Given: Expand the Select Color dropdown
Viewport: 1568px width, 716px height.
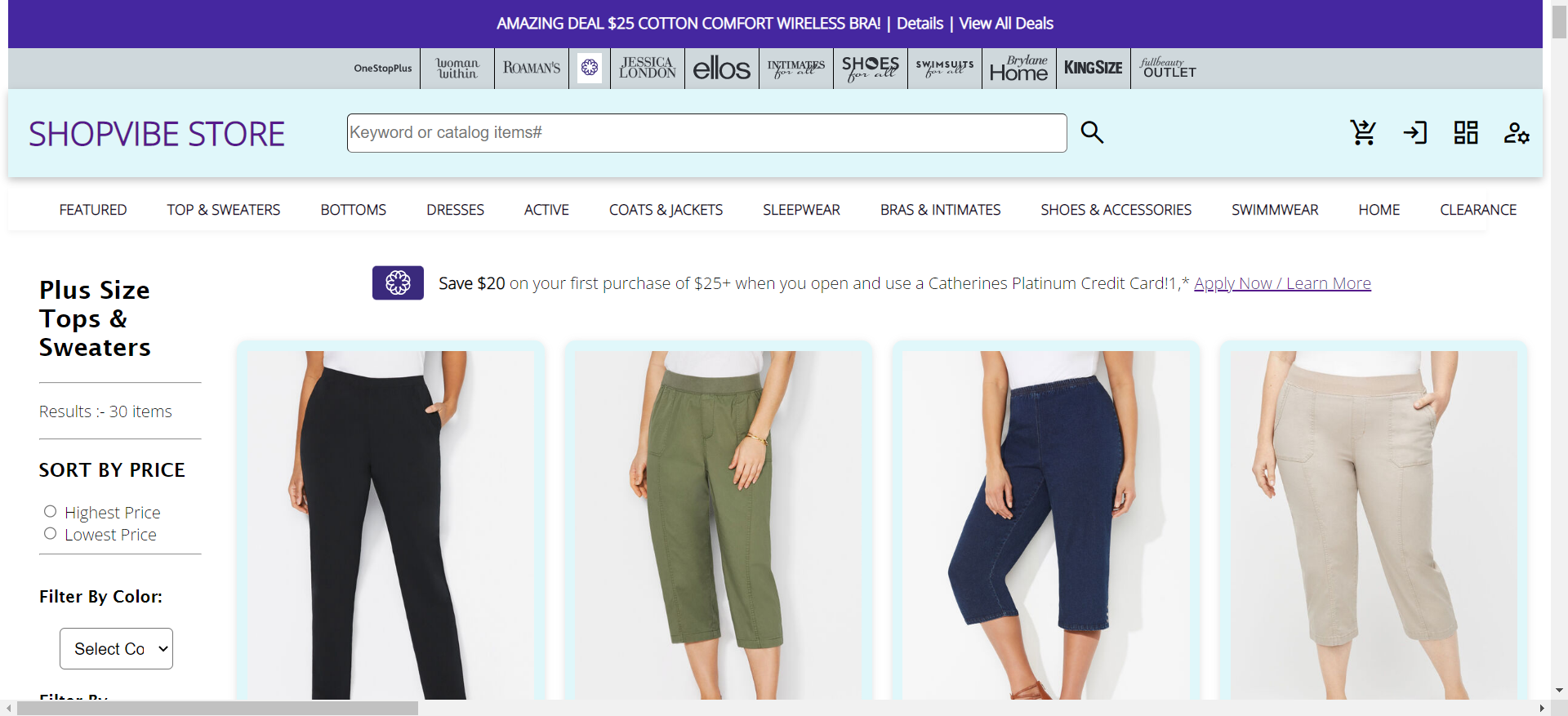Looking at the screenshot, I should 116,648.
